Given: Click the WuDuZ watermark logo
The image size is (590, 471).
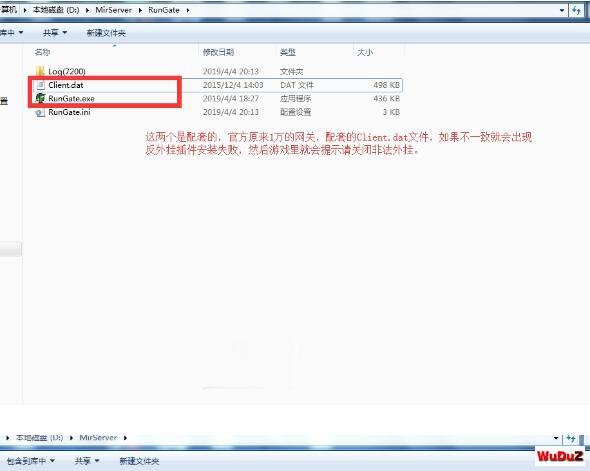Looking at the screenshot, I should (560, 456).
